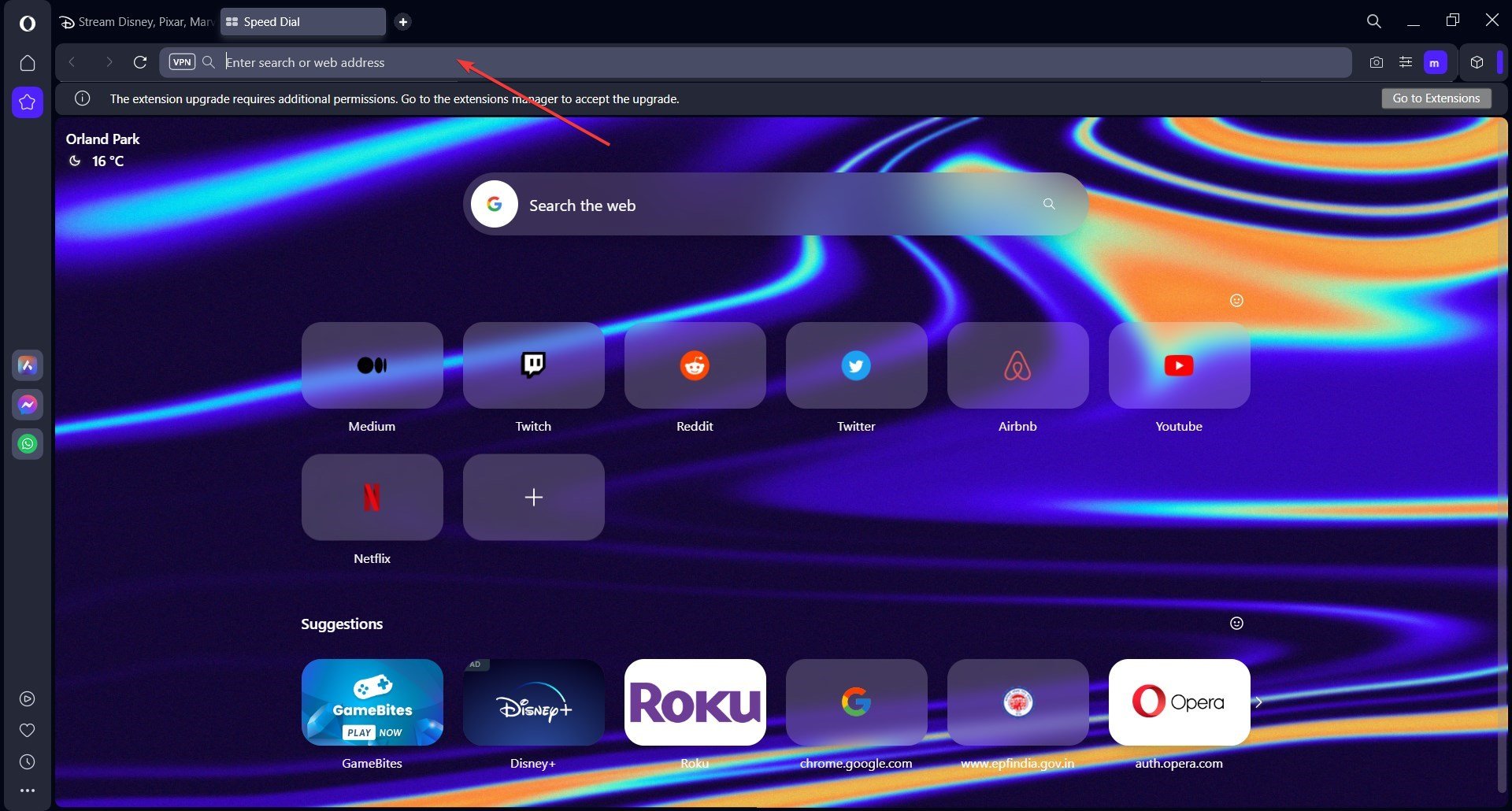This screenshot has height=811, width=1512.
Task: Open the Twitter speed dial tile
Action: [x=857, y=365]
